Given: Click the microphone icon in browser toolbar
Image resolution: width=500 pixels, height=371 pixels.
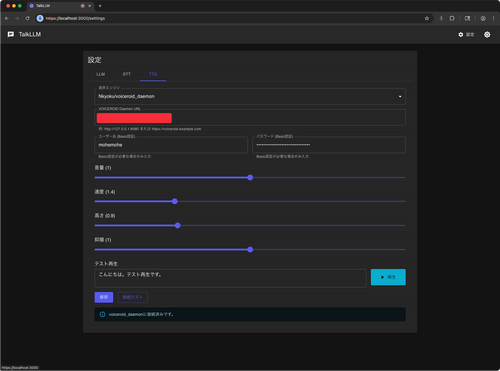Looking at the screenshot, I should coord(441,18).
